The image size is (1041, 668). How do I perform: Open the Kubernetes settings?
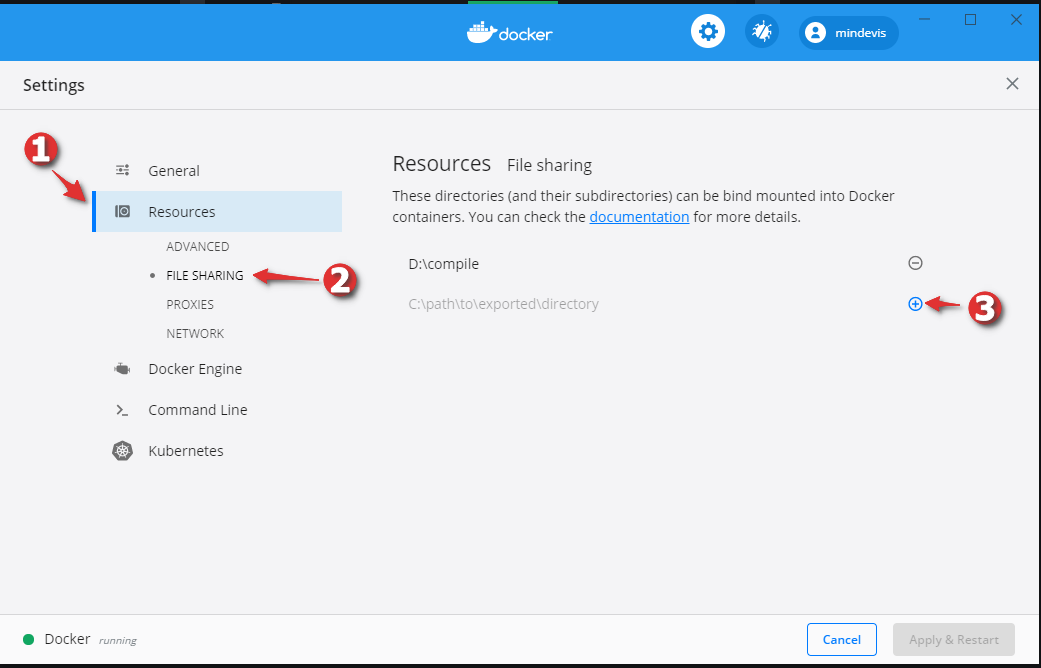pos(185,451)
